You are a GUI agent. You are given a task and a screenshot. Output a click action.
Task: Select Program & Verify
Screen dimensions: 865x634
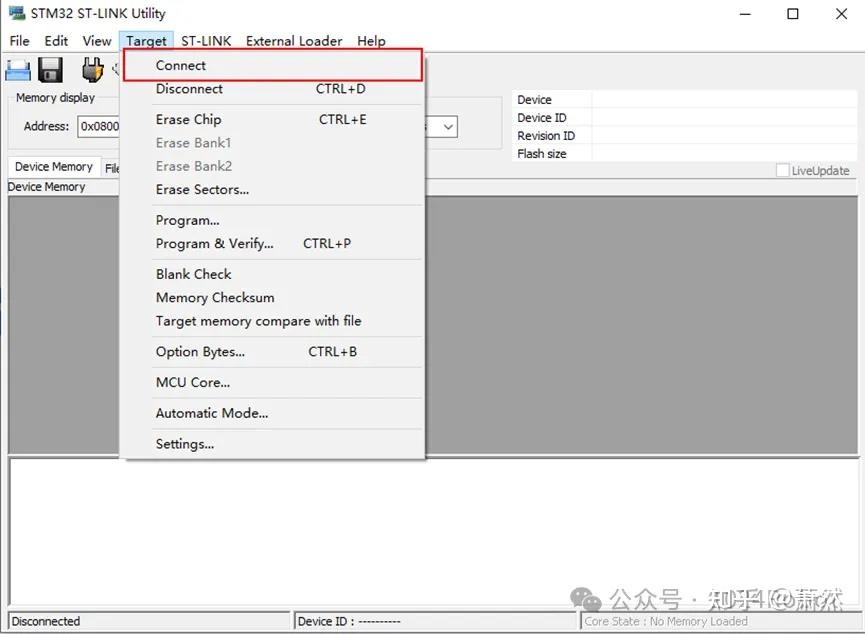click(215, 243)
